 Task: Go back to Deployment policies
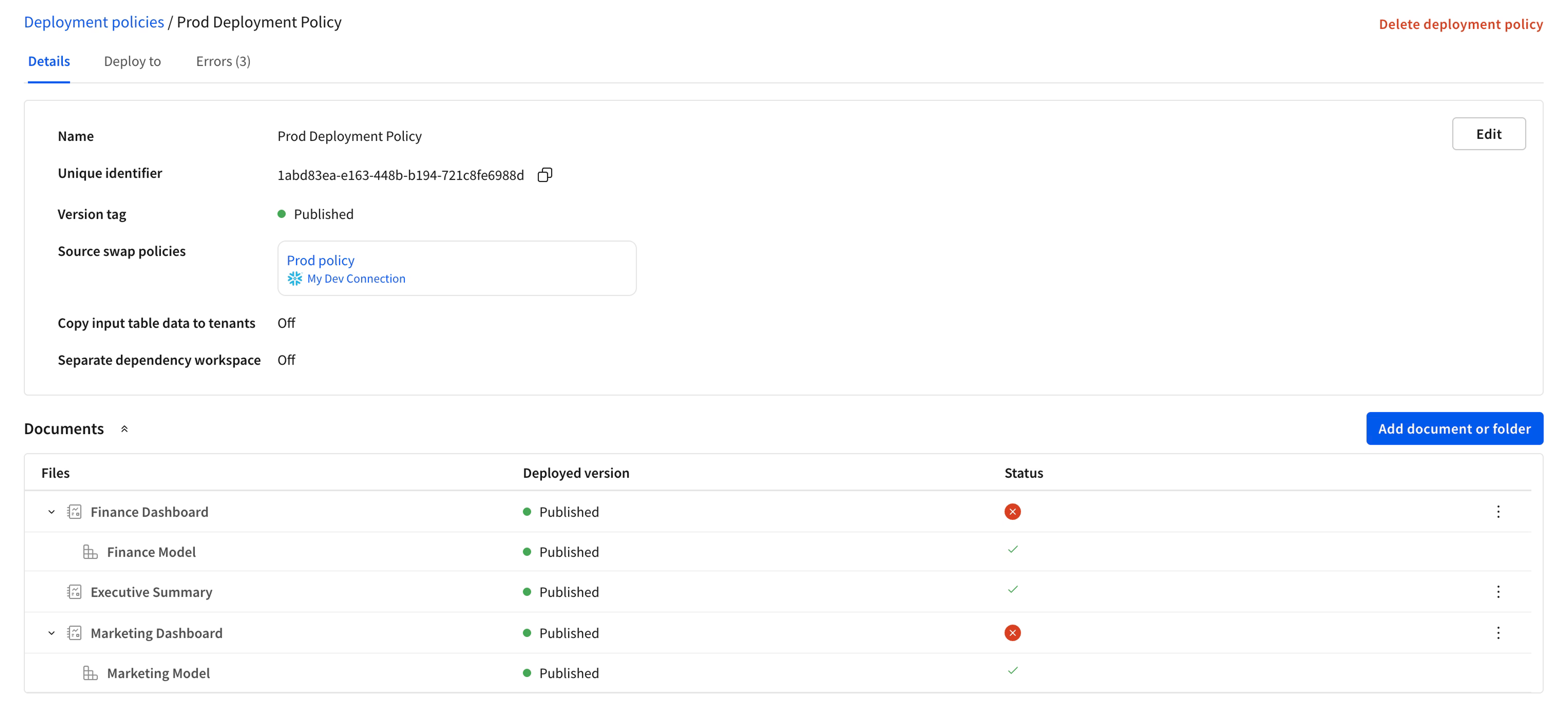tap(94, 22)
